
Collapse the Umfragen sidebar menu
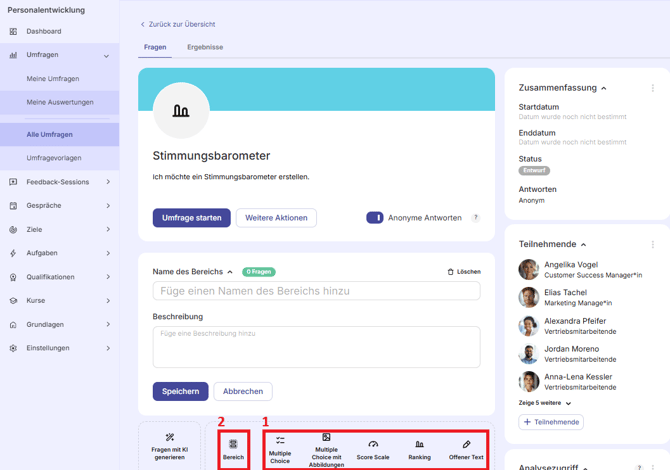coord(106,56)
